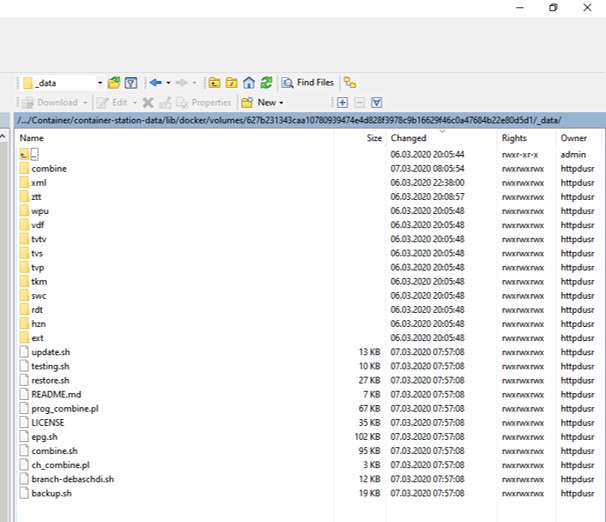Viewport: 606px width, 522px height.
Task: Click the unselect files minus icon
Action: coord(359,102)
